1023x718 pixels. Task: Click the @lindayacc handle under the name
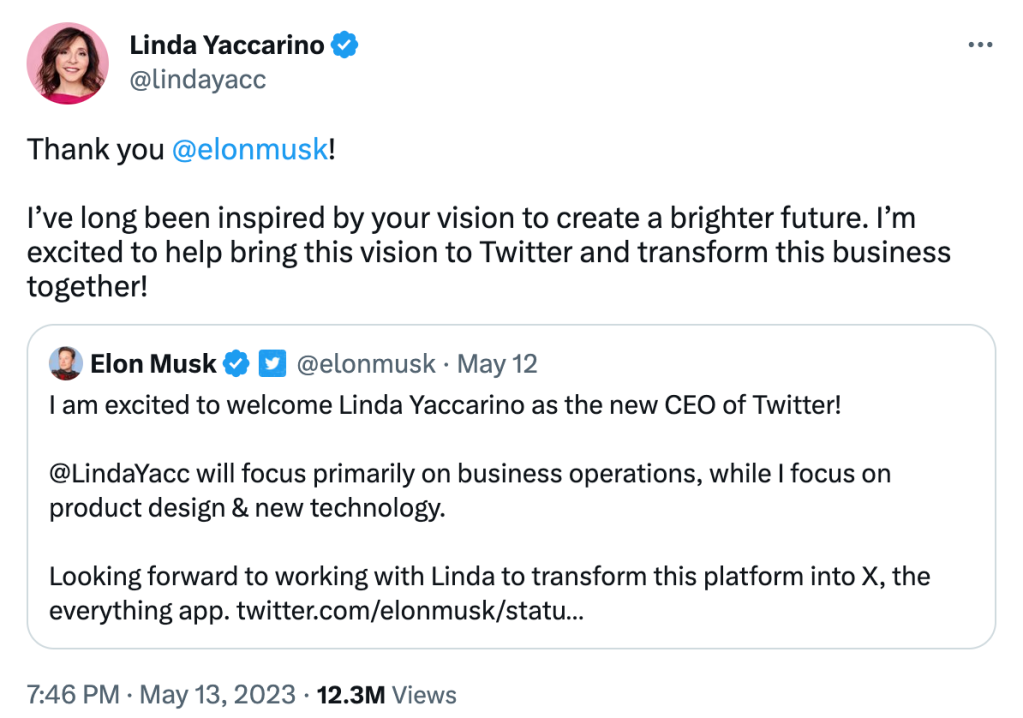(x=198, y=79)
